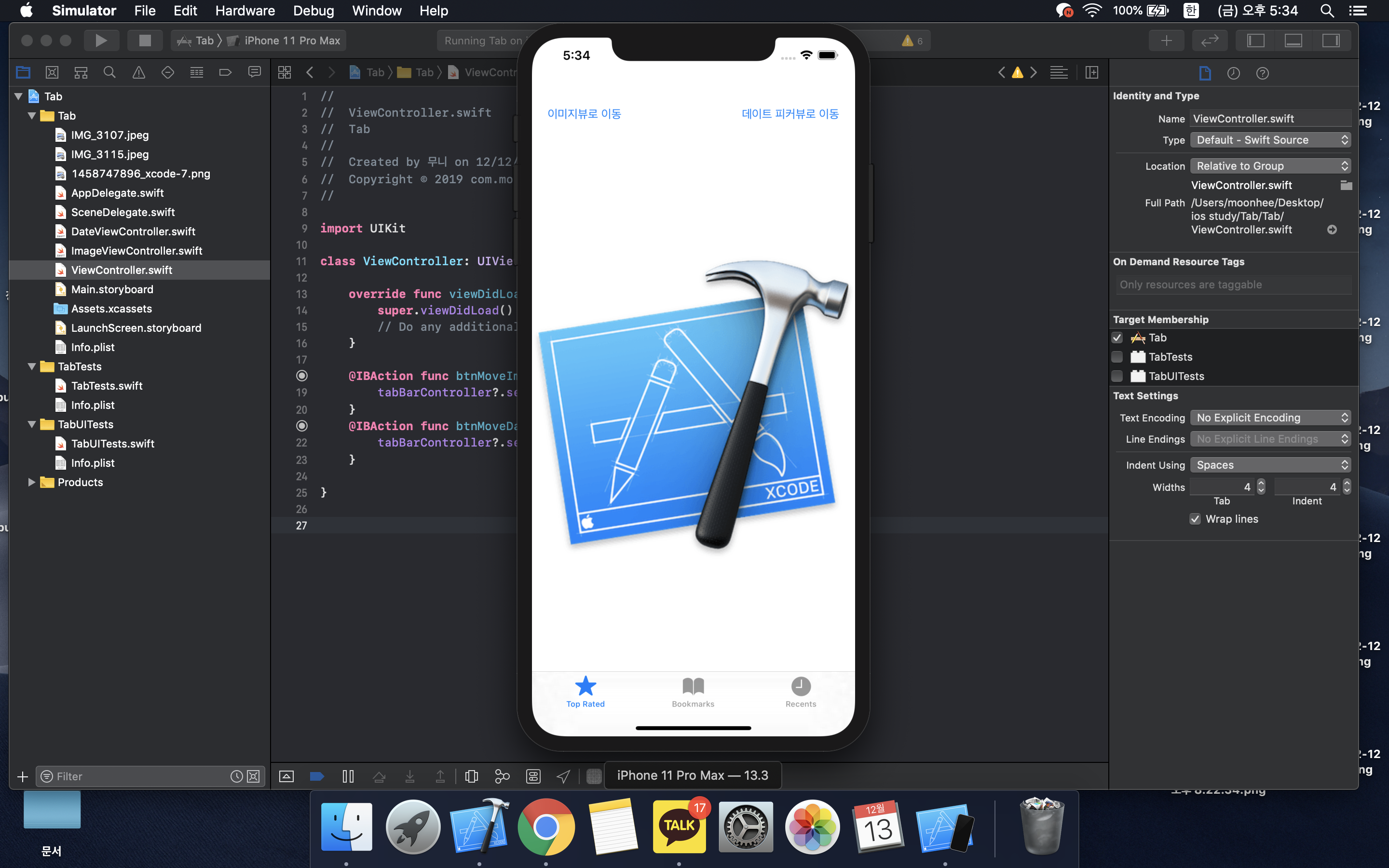Open the Issue navigator warning icon
1389x868 pixels.
[138, 72]
